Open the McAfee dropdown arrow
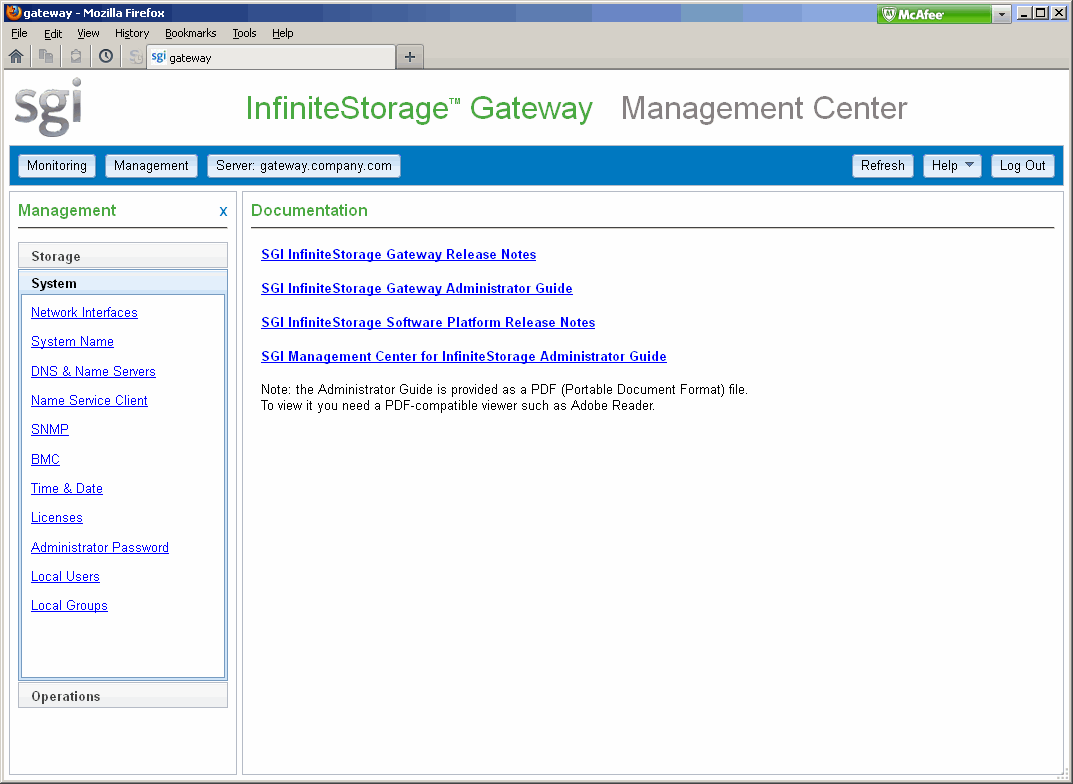The image size is (1073, 784). (1002, 14)
